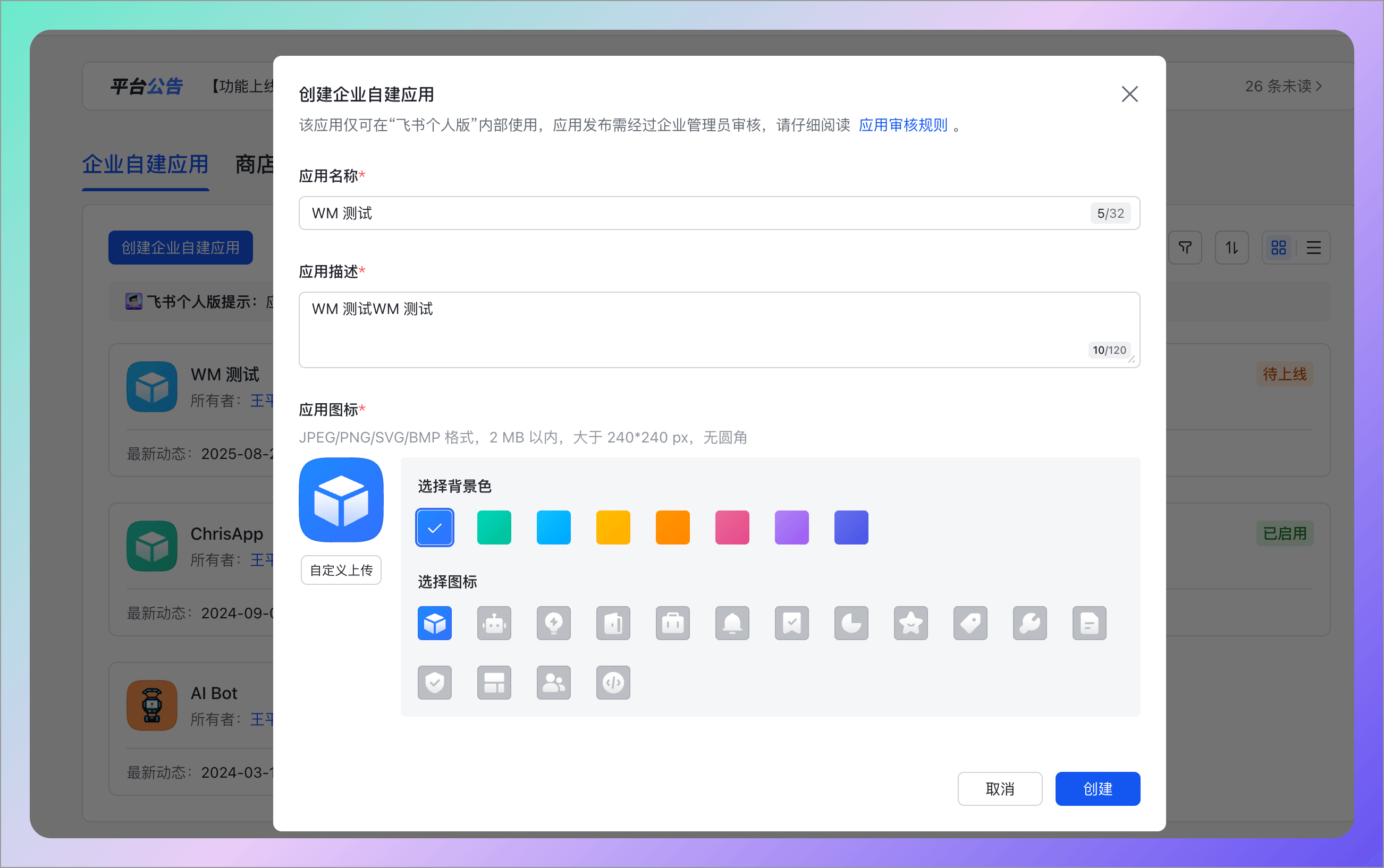This screenshot has width=1384, height=868.
Task: Choose the wrench tool icon
Action: [1029, 623]
